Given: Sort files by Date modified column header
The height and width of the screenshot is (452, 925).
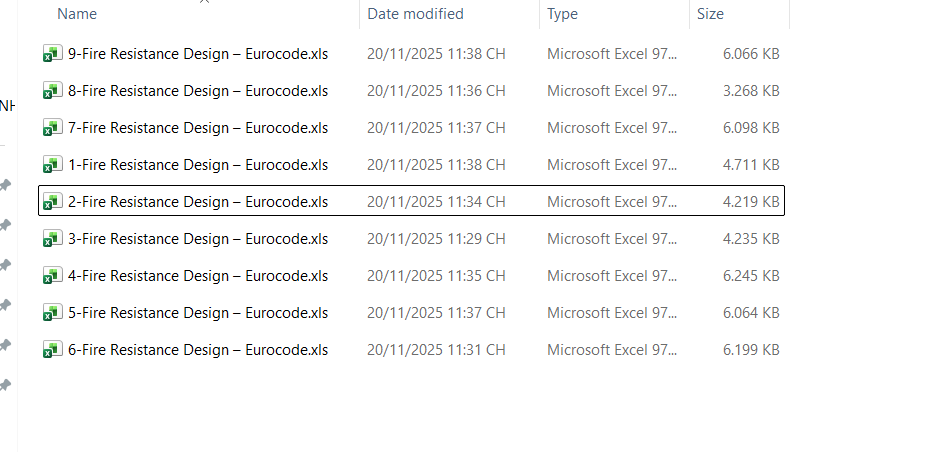Looking at the screenshot, I should [415, 14].
